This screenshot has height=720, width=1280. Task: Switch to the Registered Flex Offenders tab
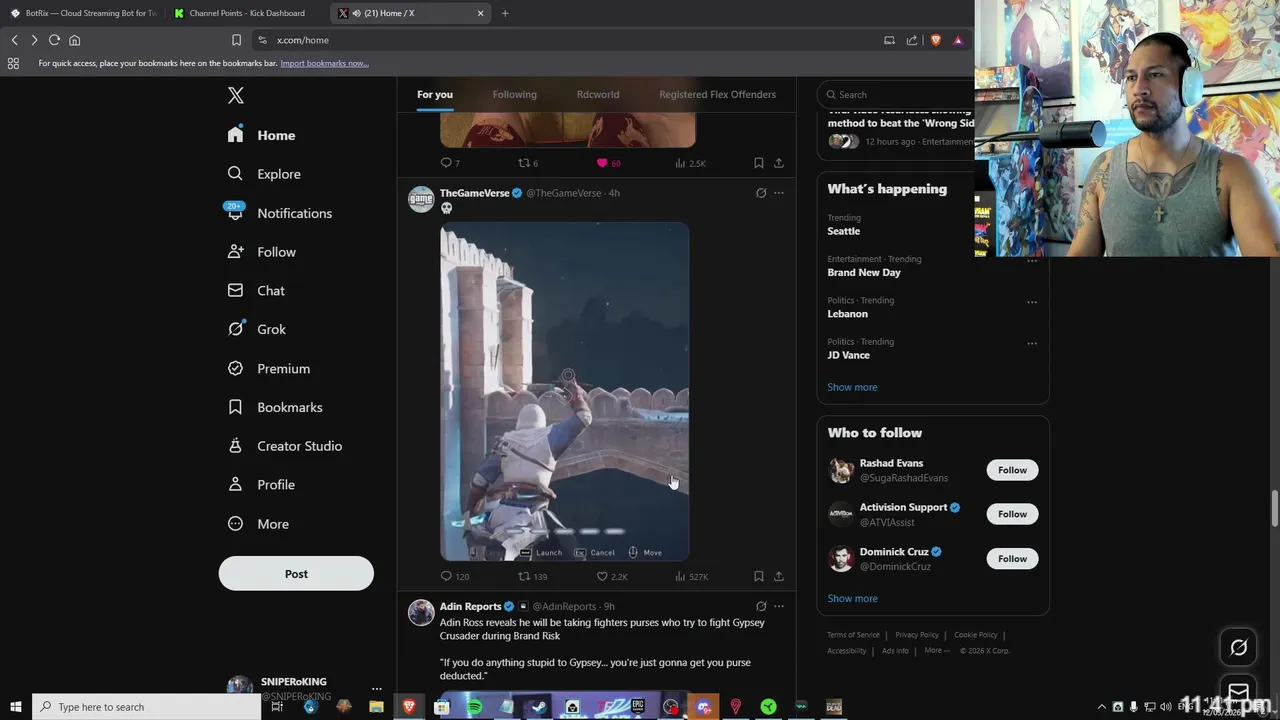click(x=717, y=94)
